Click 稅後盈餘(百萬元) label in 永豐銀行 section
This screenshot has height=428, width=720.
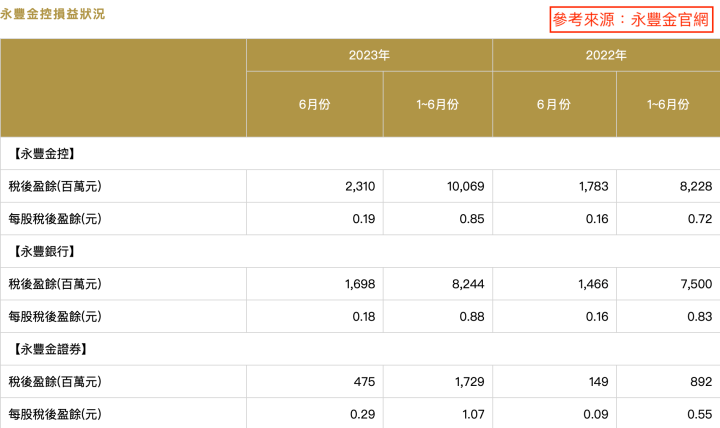pos(55,284)
